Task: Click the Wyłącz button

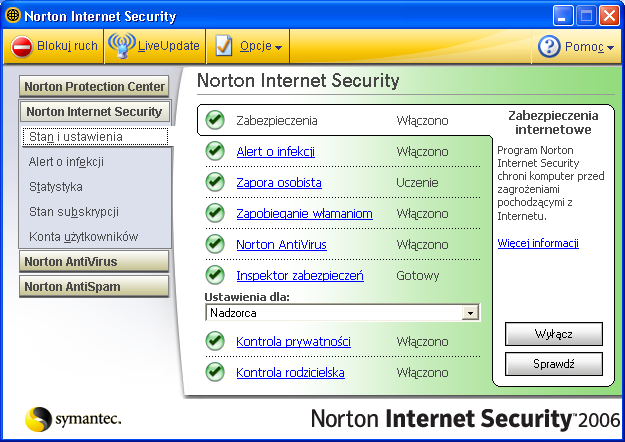Action: (554, 334)
